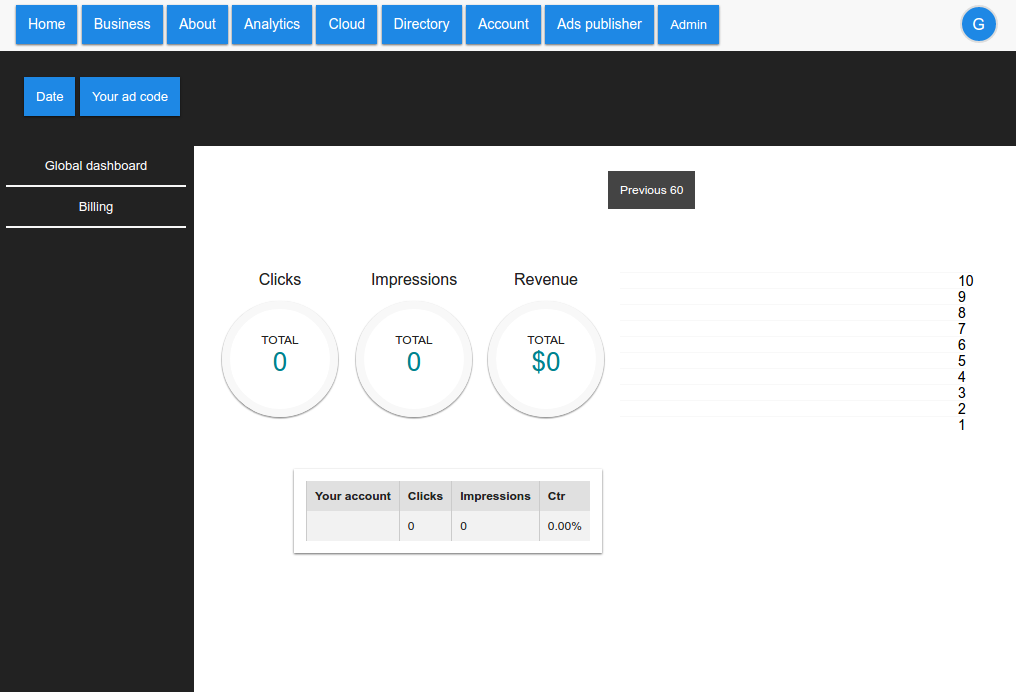Click the Your account column header
Screen dimensions: 1016x692
point(353,496)
